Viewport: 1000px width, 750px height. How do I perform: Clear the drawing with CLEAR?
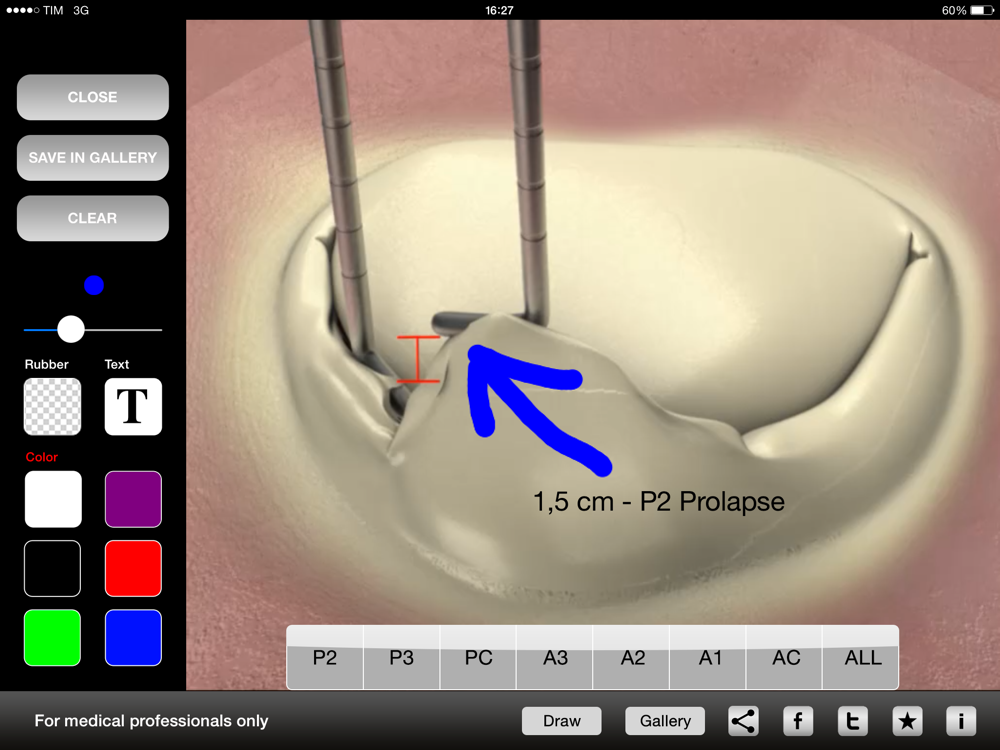point(92,218)
